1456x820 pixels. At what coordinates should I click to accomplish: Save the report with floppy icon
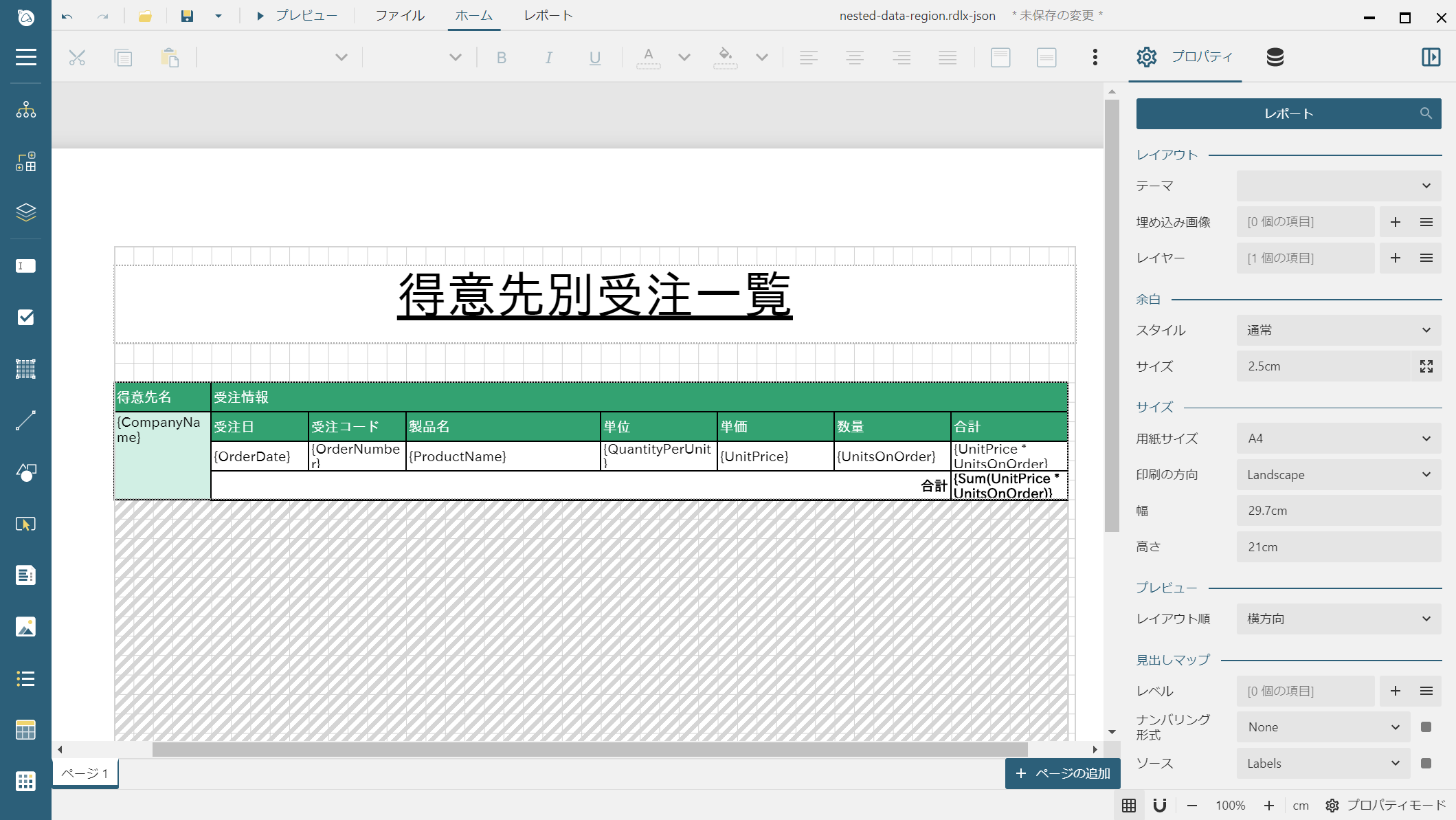point(187,16)
